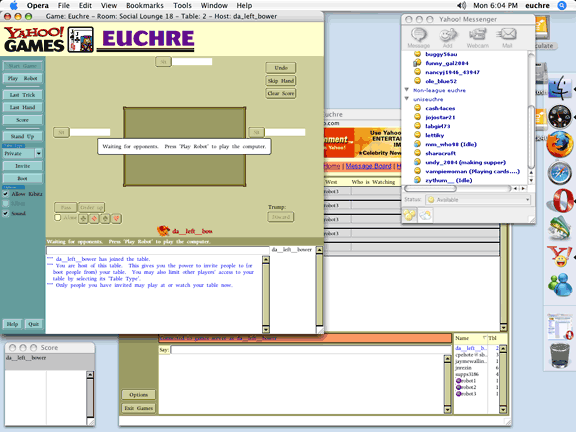Click the minimized window thumbnail in Dock
The width and height of the screenshot is (576, 432).
(x=560, y=327)
